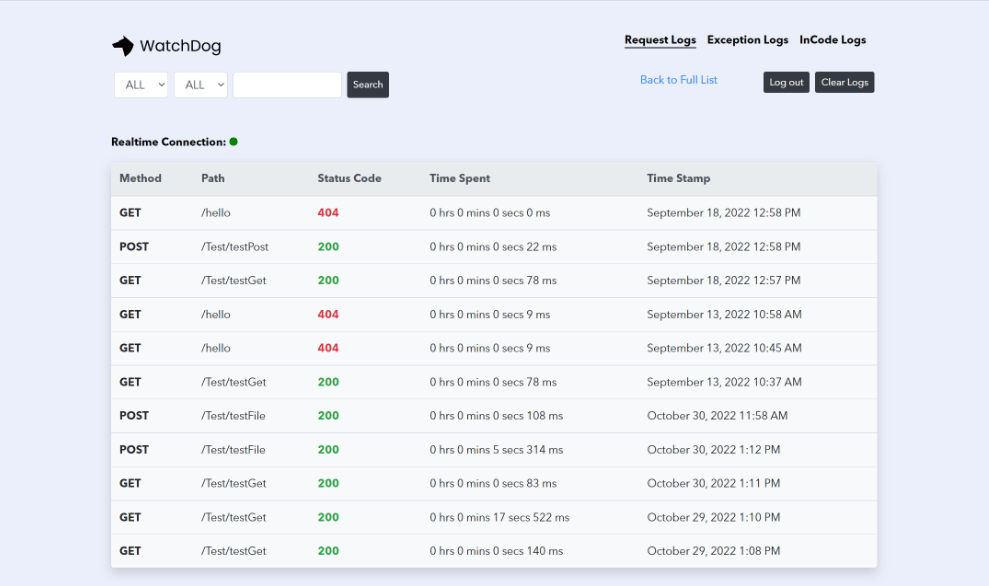
Task: Switch to the Request Logs tab
Action: (660, 40)
